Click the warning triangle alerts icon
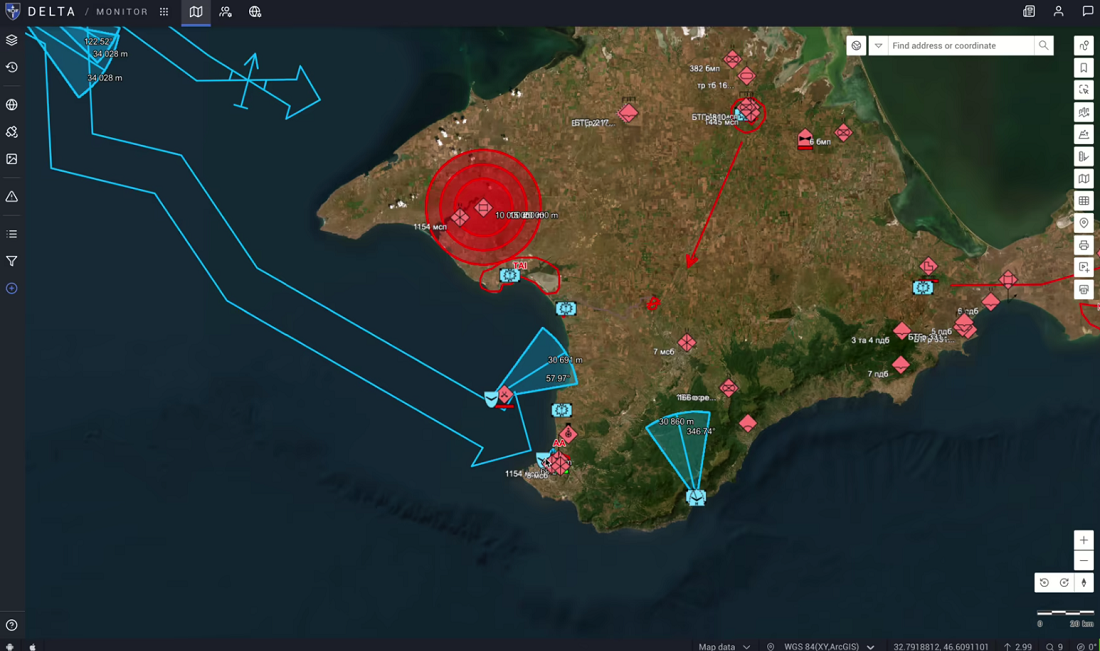This screenshot has height=651, width=1100. (12, 197)
